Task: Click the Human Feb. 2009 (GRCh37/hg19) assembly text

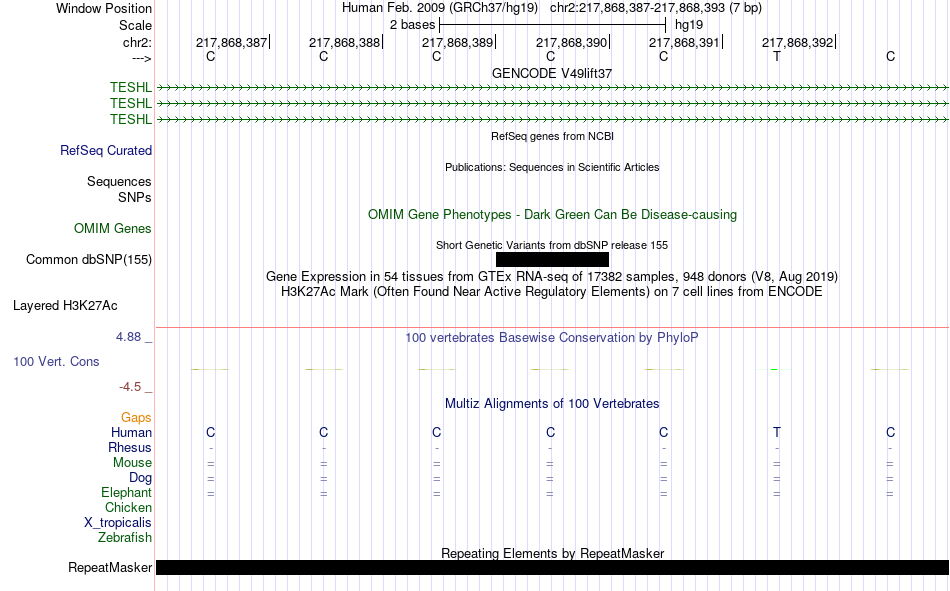Action: (x=439, y=8)
